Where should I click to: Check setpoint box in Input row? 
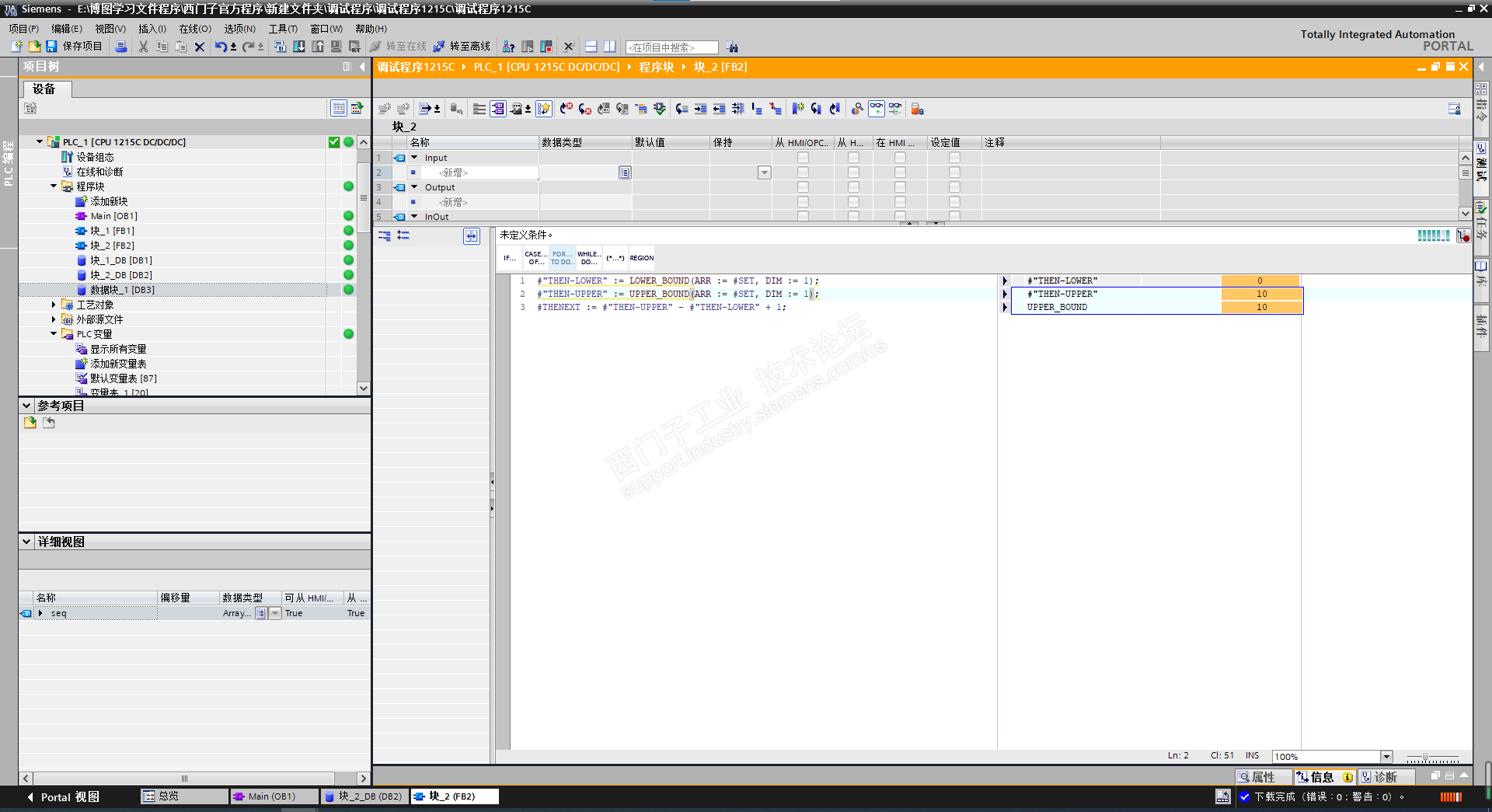pyautogui.click(x=954, y=158)
